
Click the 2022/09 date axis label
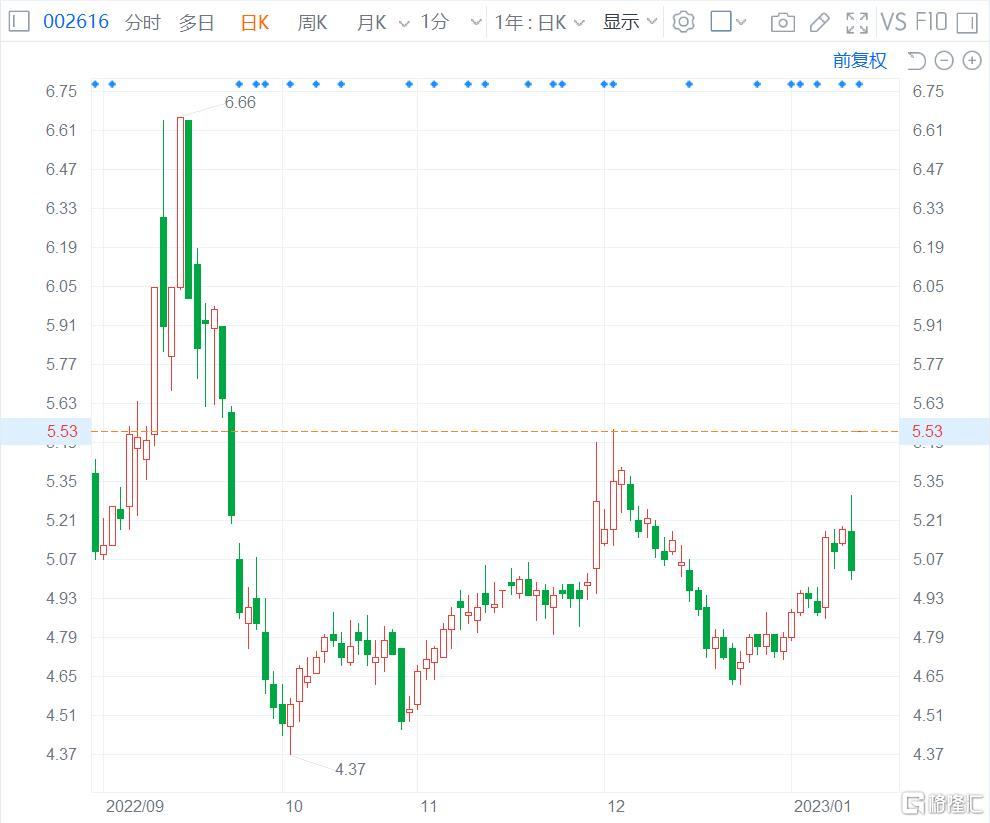[134, 807]
